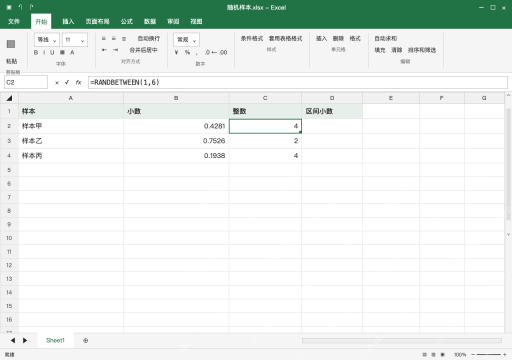Screen dimensions: 512x360
Task: Click the save icon in title bar
Action: click(x=9, y=7)
